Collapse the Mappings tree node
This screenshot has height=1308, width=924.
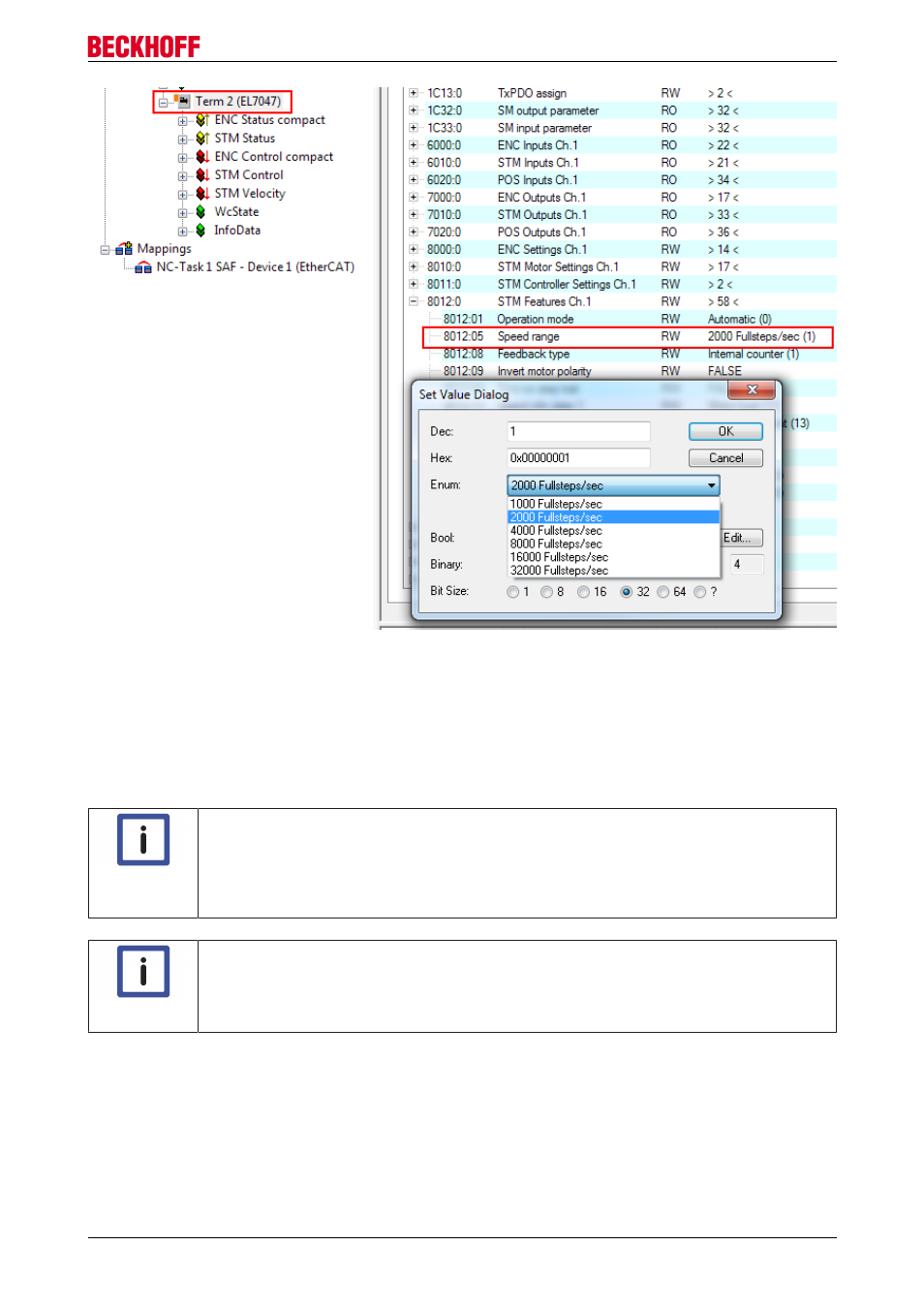click(x=105, y=249)
